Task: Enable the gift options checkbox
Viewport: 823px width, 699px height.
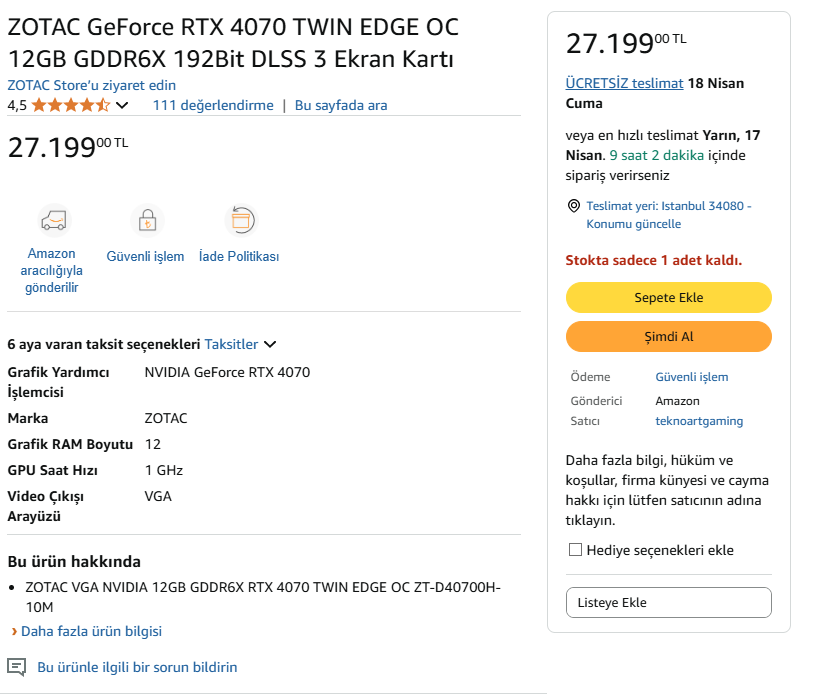Action: point(575,550)
